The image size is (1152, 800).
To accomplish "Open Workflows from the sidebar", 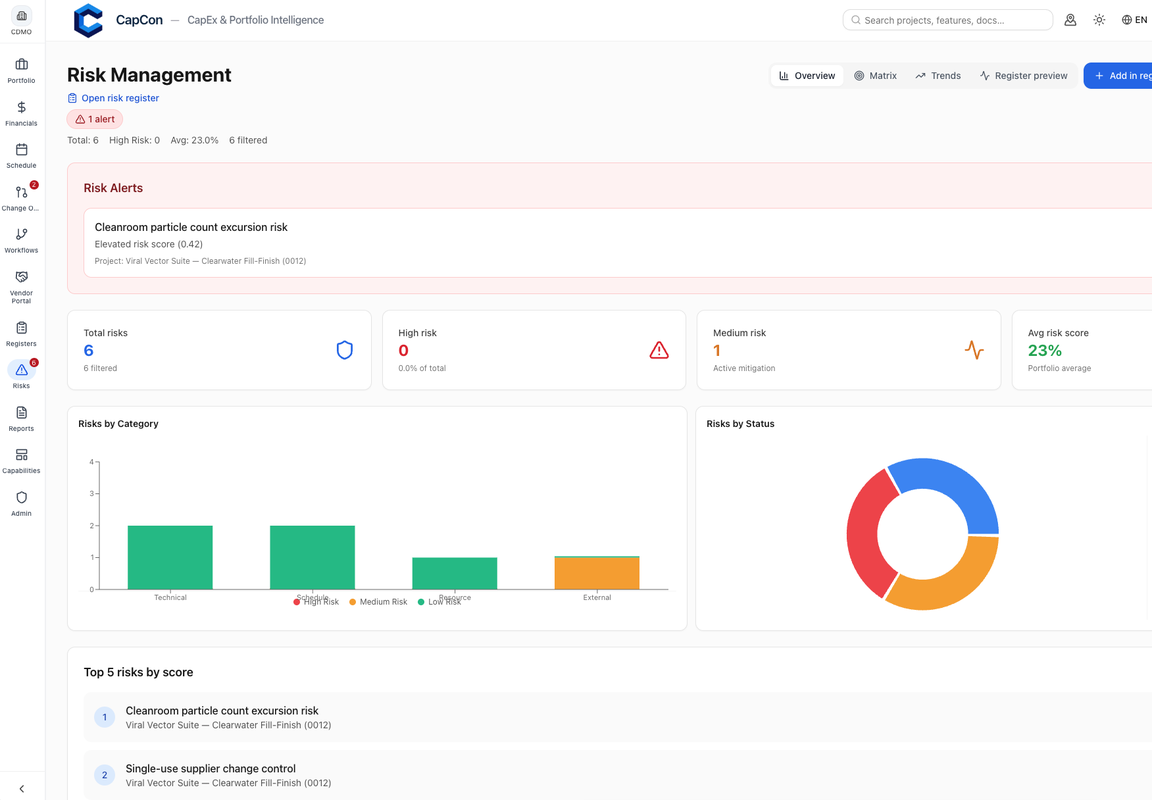I will click(21, 240).
